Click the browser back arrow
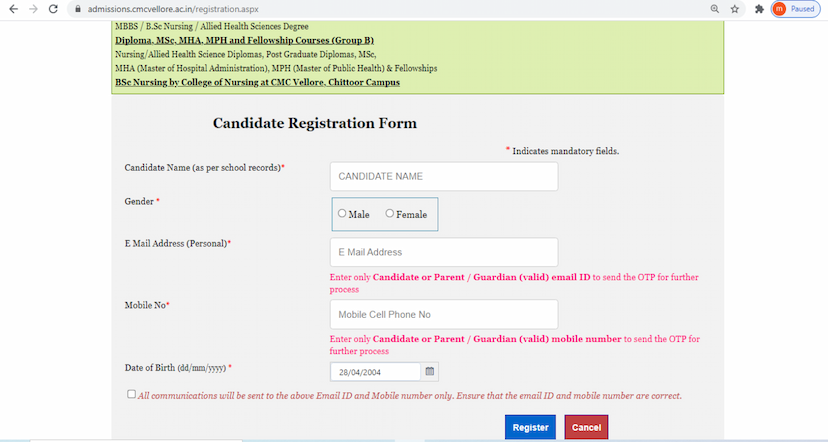The height and width of the screenshot is (442, 828). [12, 8]
